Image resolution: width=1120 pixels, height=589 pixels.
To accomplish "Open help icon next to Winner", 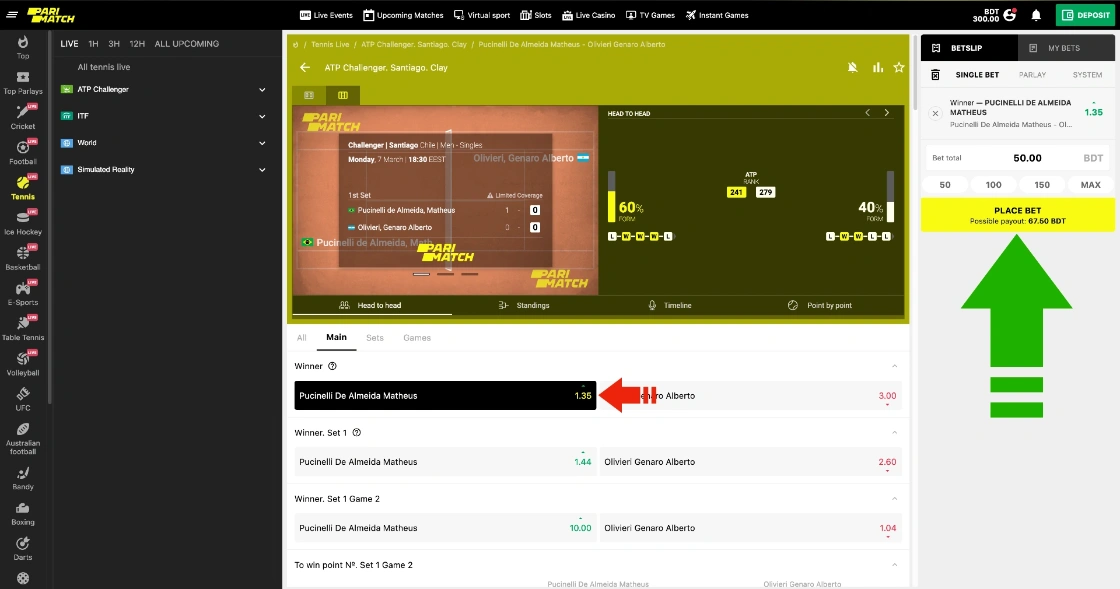I will 332,366.
